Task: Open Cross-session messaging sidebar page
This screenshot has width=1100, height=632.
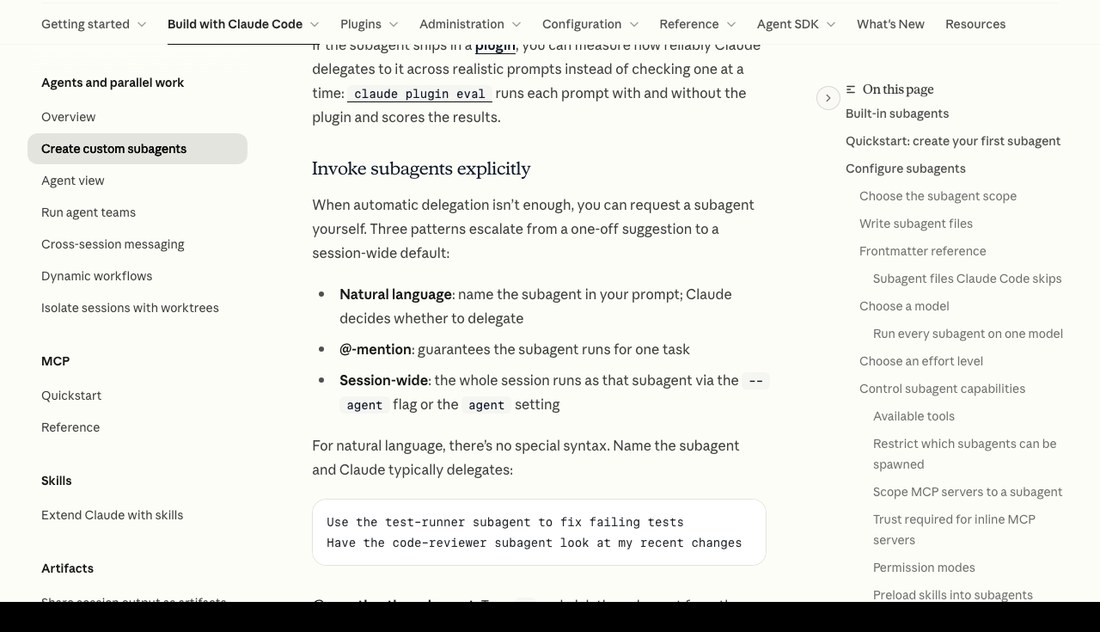Action: [112, 244]
